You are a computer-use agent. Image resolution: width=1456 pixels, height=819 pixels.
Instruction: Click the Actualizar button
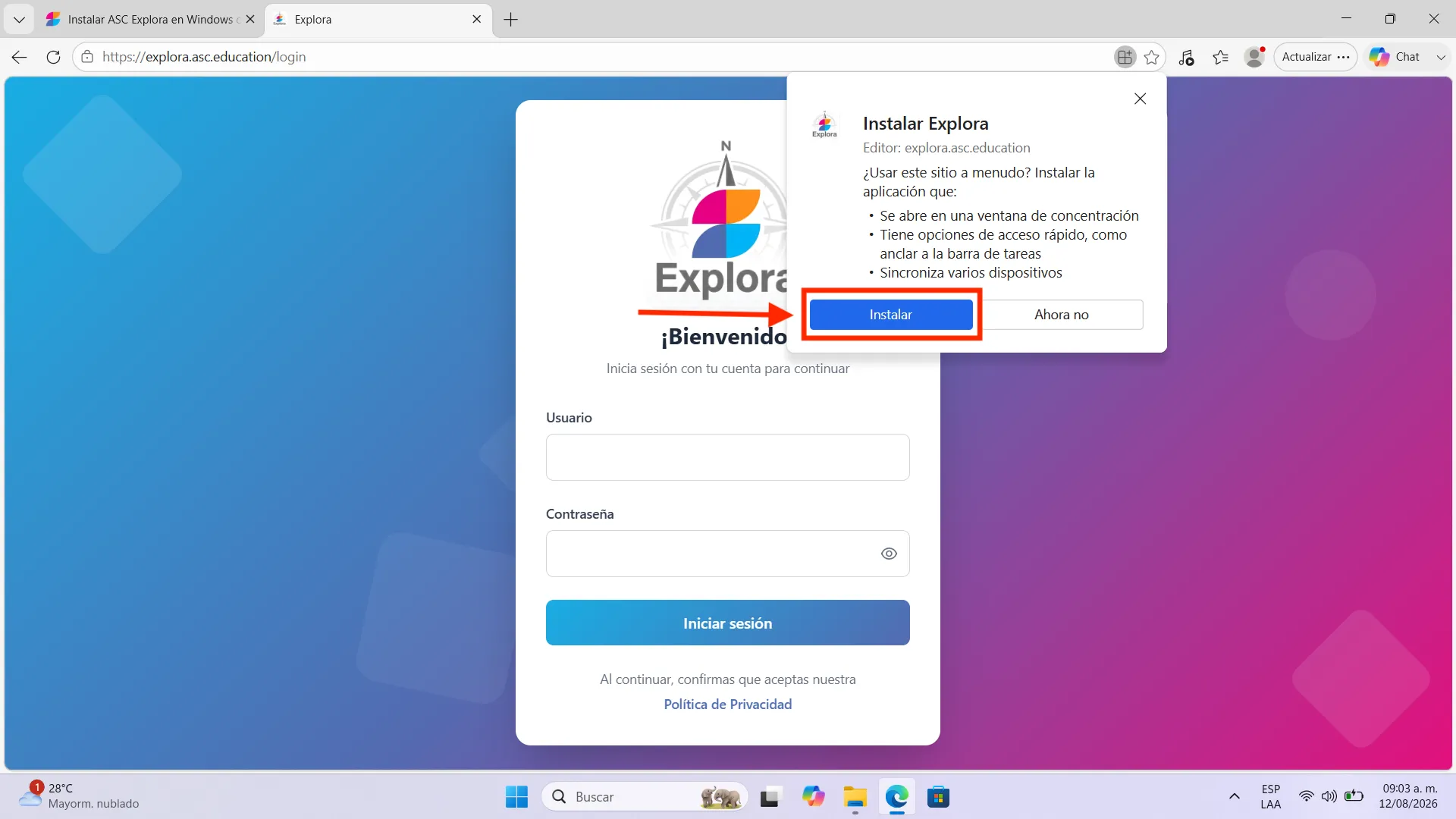click(x=1315, y=57)
